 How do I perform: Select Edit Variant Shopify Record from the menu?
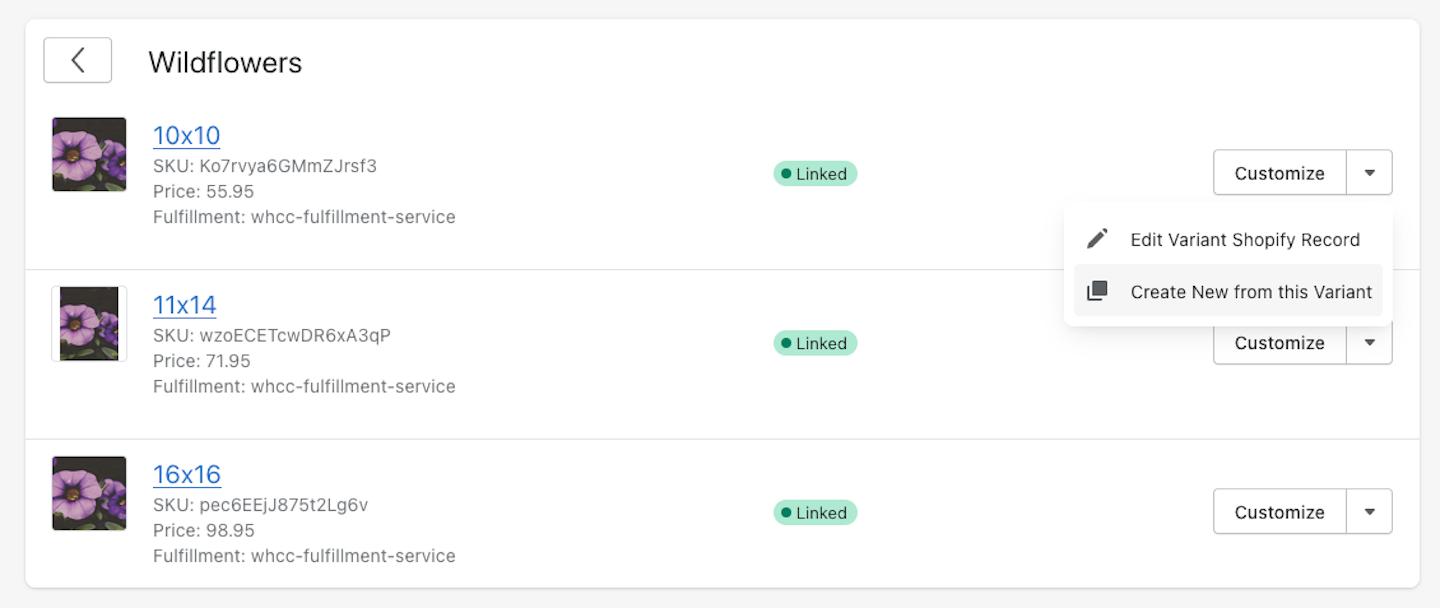pos(1245,239)
